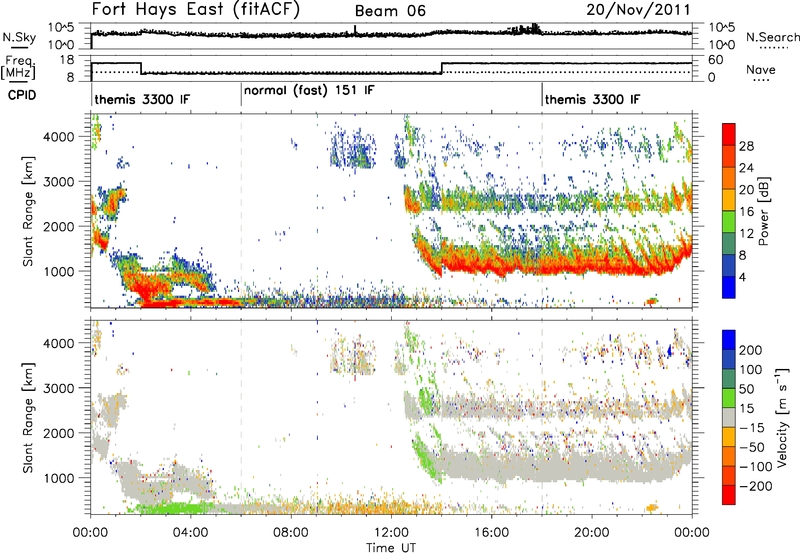The width and height of the screenshot is (800, 554).
Task: Select the 1000 tick label in the velocity panel
Action: click(58, 479)
